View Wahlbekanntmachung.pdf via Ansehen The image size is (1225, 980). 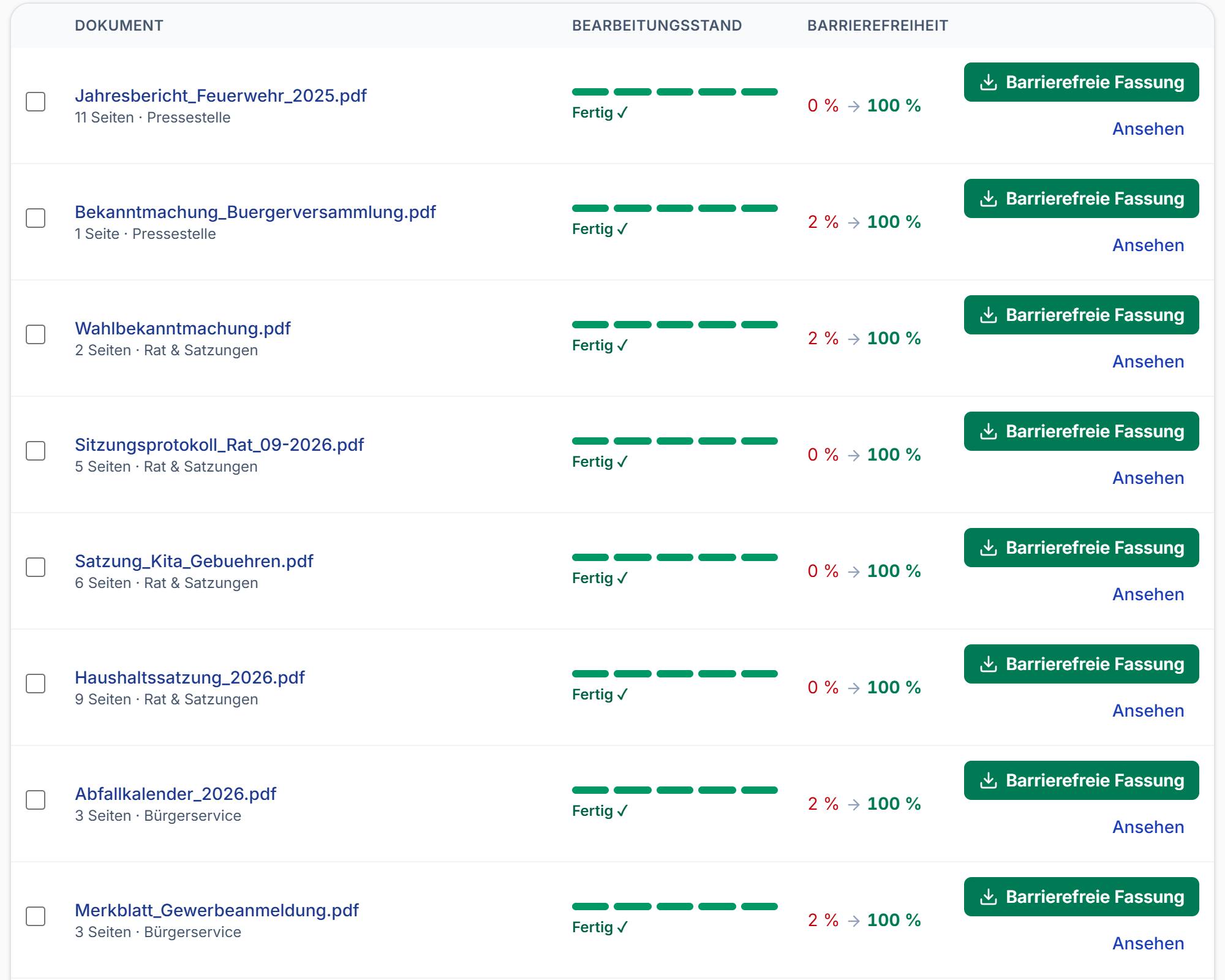1148,361
